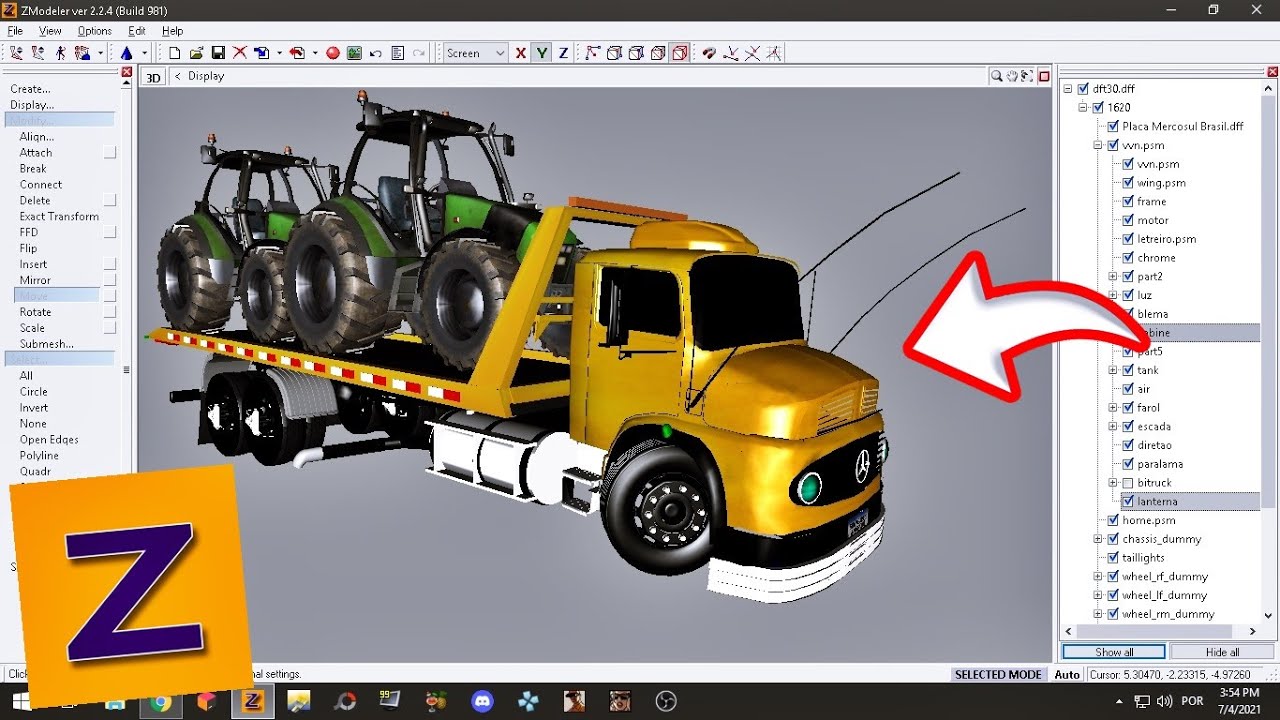Click the maximize viewport red square icon
1280x720 pixels.
click(x=1044, y=76)
